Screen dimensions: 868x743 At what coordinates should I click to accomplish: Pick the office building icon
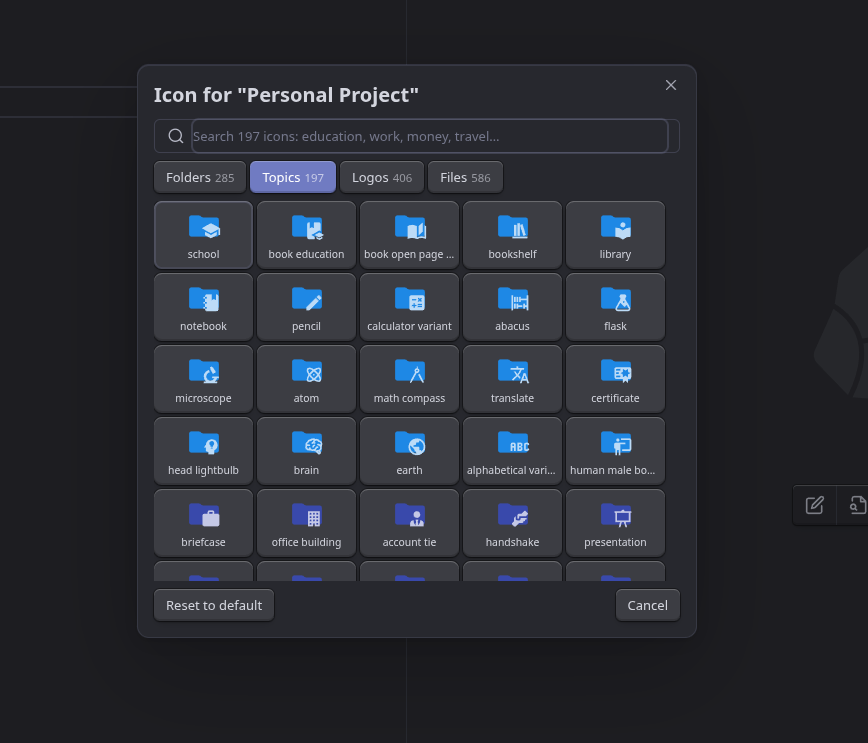click(x=306, y=523)
